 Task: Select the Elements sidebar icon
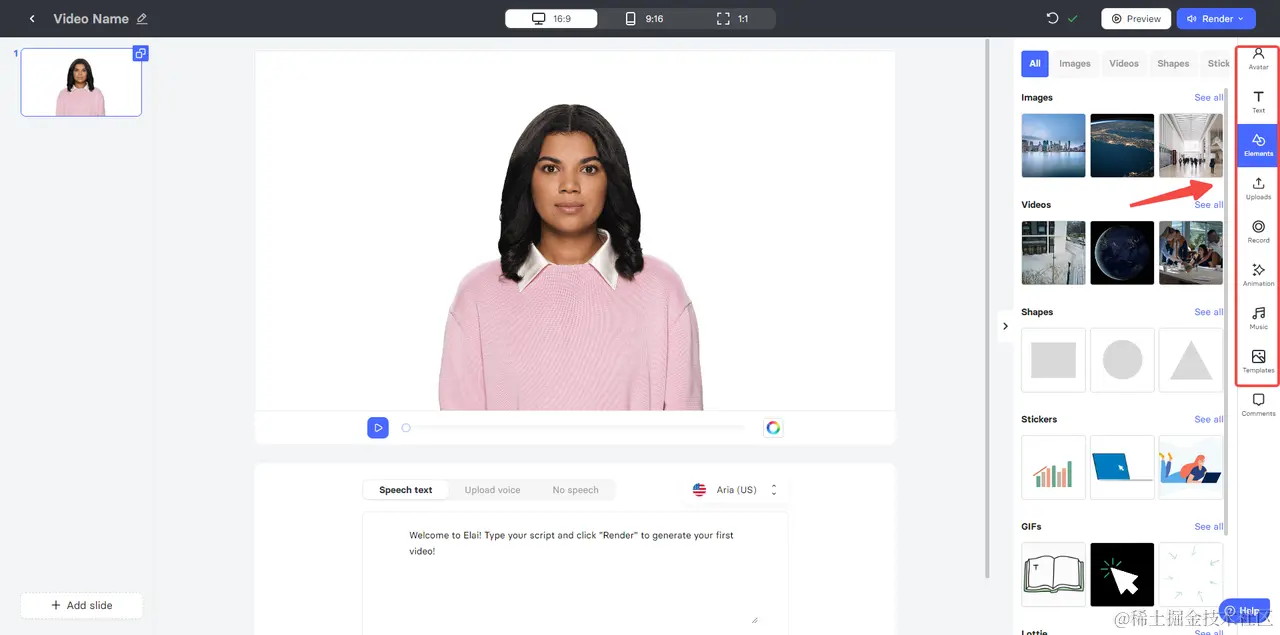pos(1258,145)
